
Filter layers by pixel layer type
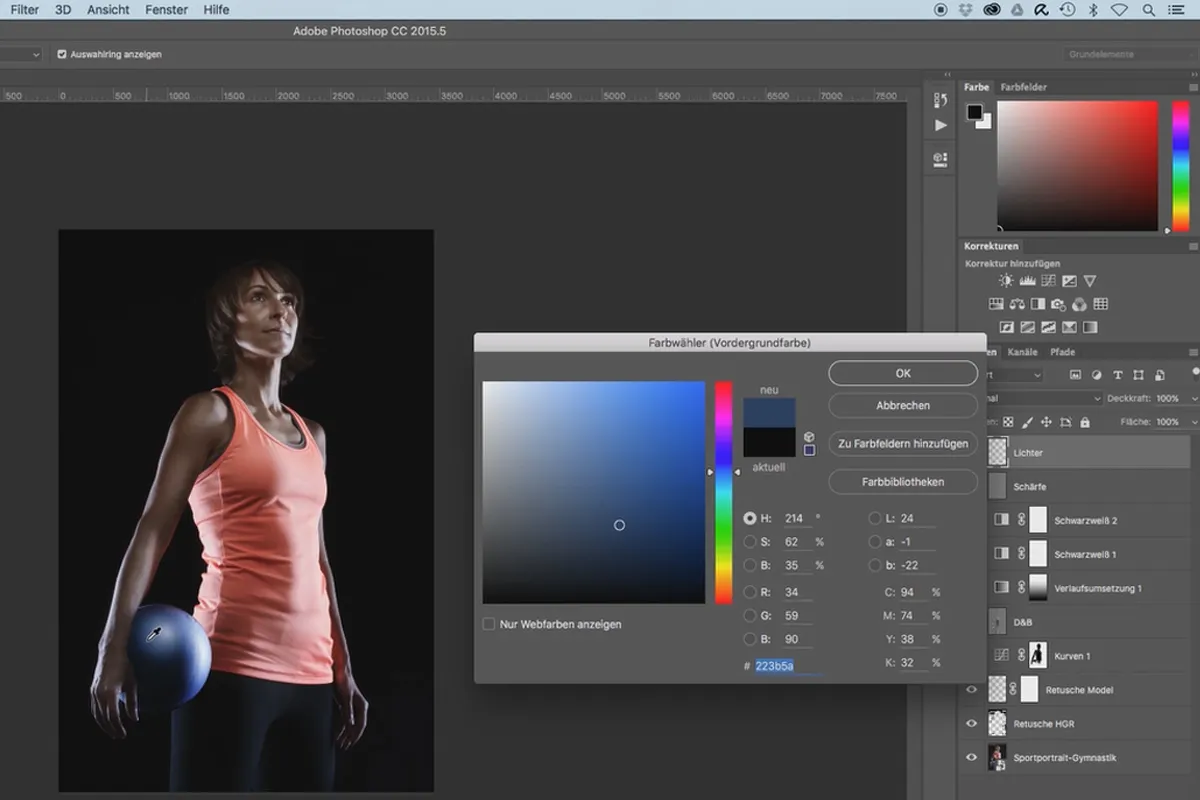tap(1076, 375)
